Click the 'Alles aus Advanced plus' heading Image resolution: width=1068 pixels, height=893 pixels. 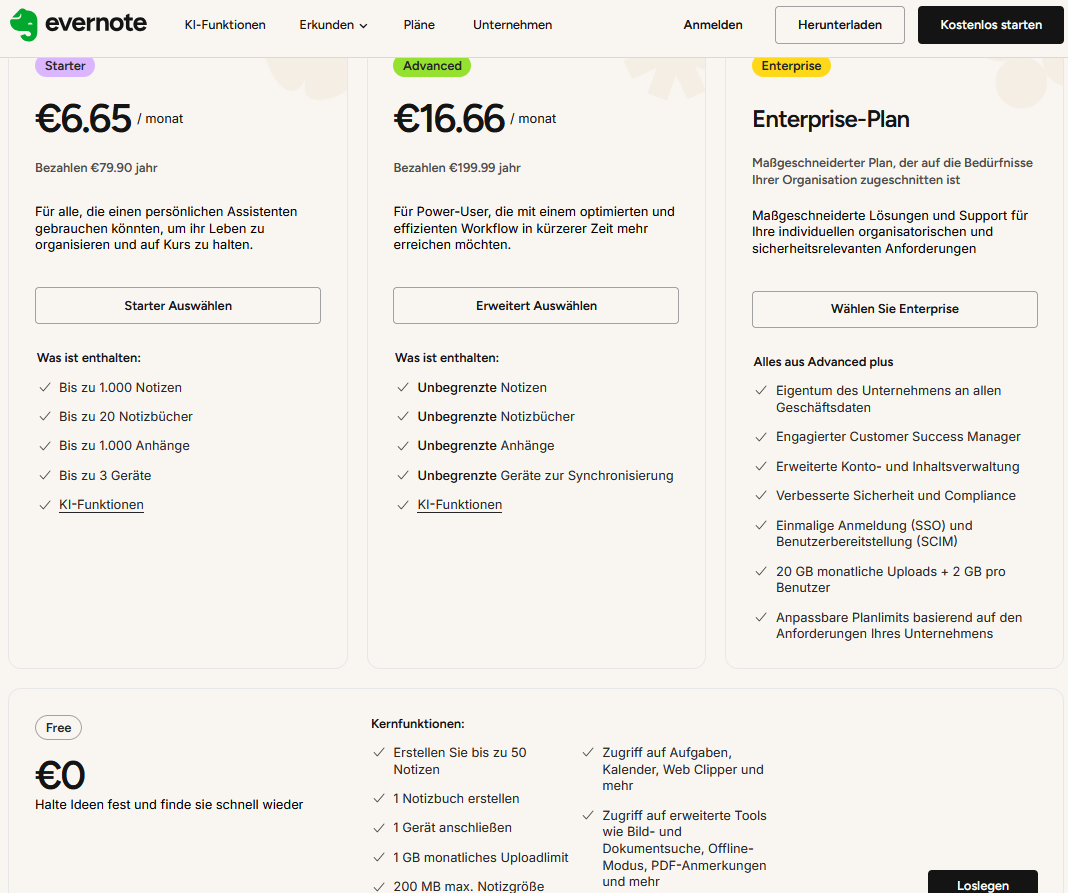point(823,362)
